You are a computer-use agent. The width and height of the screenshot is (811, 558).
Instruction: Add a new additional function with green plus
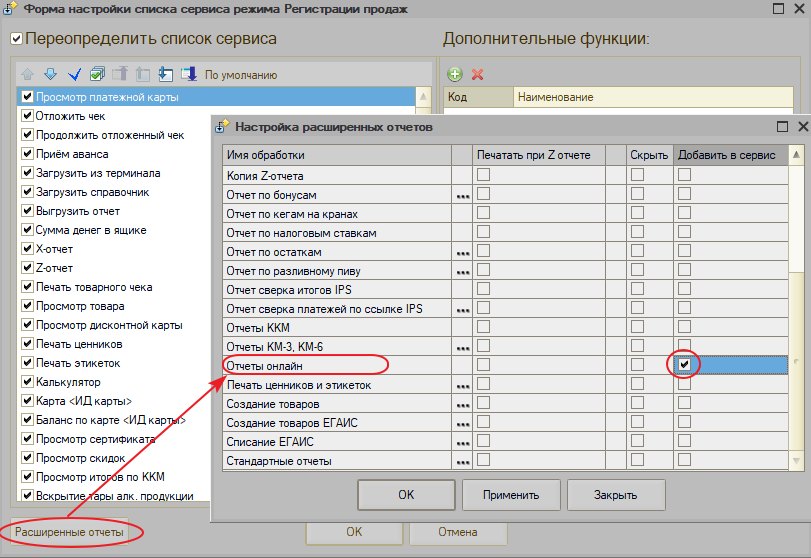coord(455,74)
